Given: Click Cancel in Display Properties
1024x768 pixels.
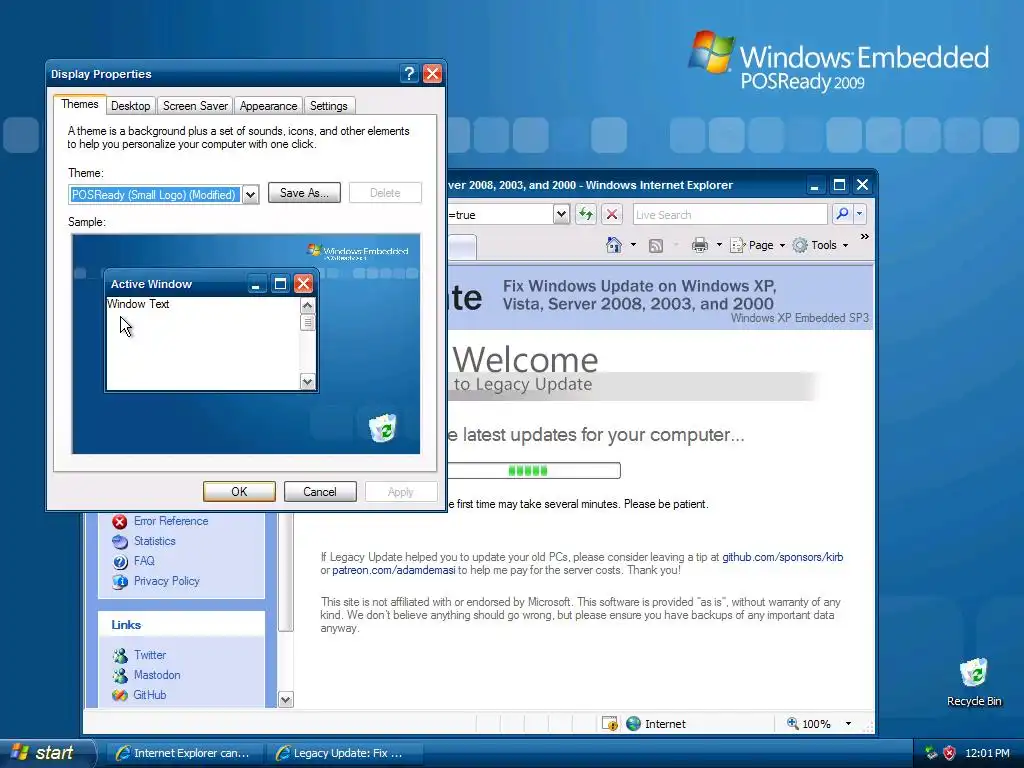Looking at the screenshot, I should 320,492.
